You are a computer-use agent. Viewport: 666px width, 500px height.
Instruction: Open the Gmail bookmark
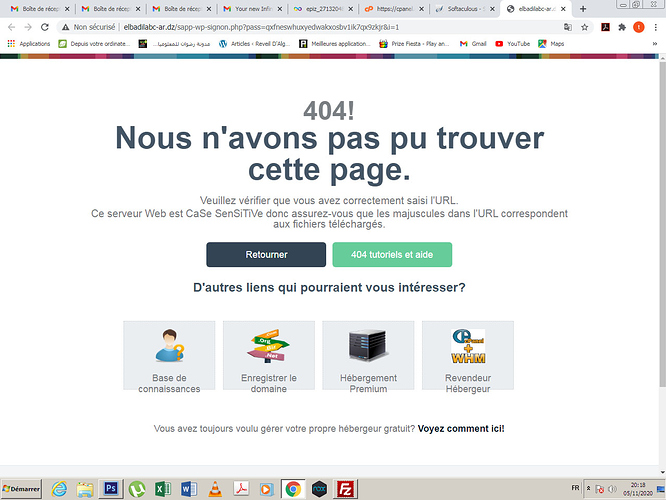473,44
